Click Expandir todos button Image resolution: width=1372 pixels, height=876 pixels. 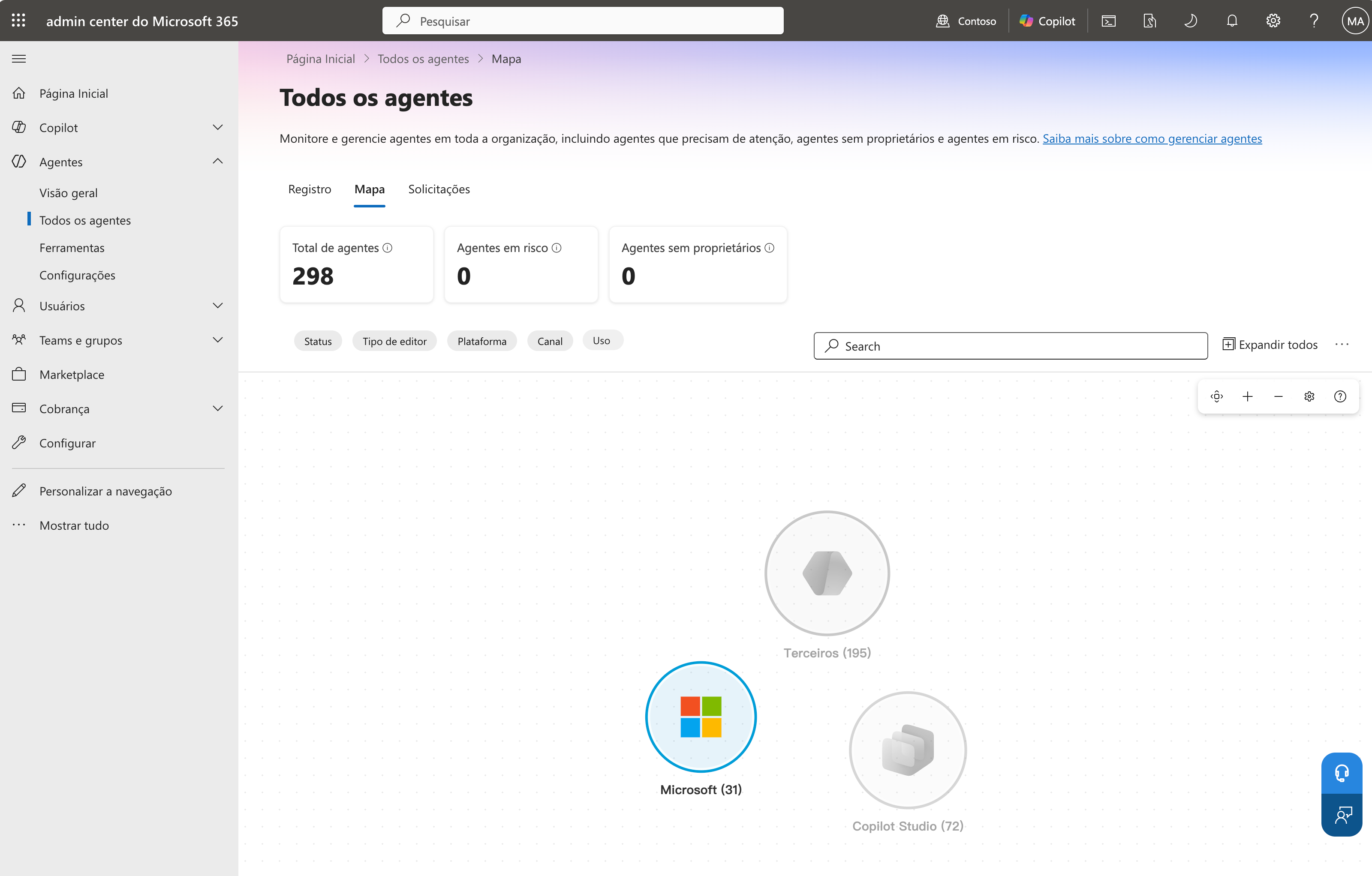click(x=1270, y=345)
